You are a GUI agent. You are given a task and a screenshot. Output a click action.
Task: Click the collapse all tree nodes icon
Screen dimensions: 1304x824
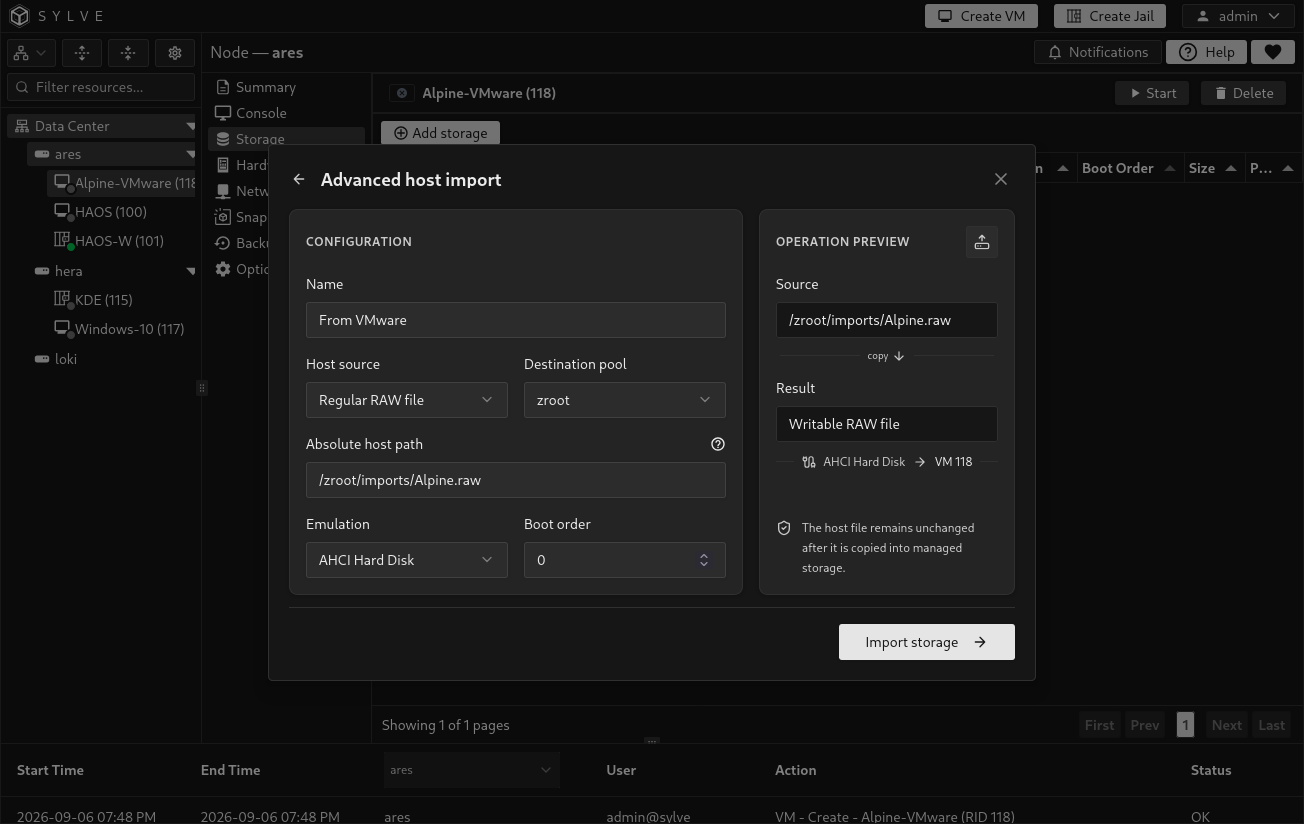[128, 53]
